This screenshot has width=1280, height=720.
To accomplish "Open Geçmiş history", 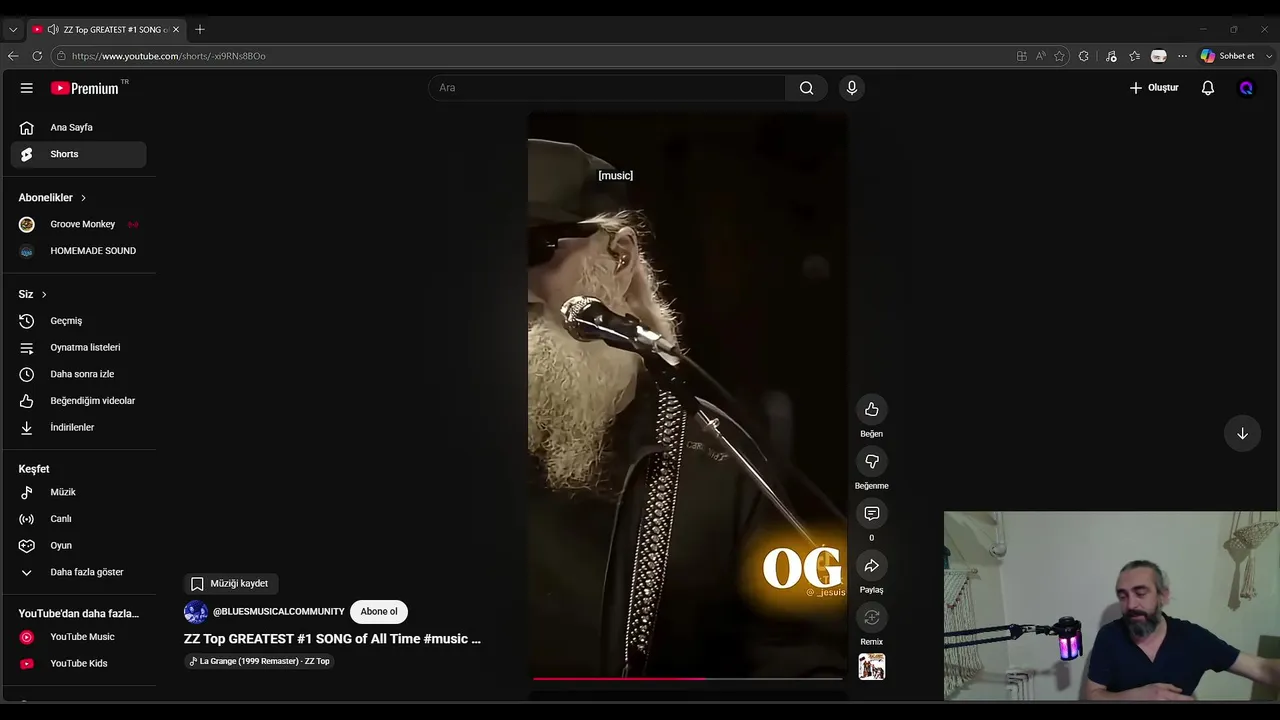I will (79, 321).
